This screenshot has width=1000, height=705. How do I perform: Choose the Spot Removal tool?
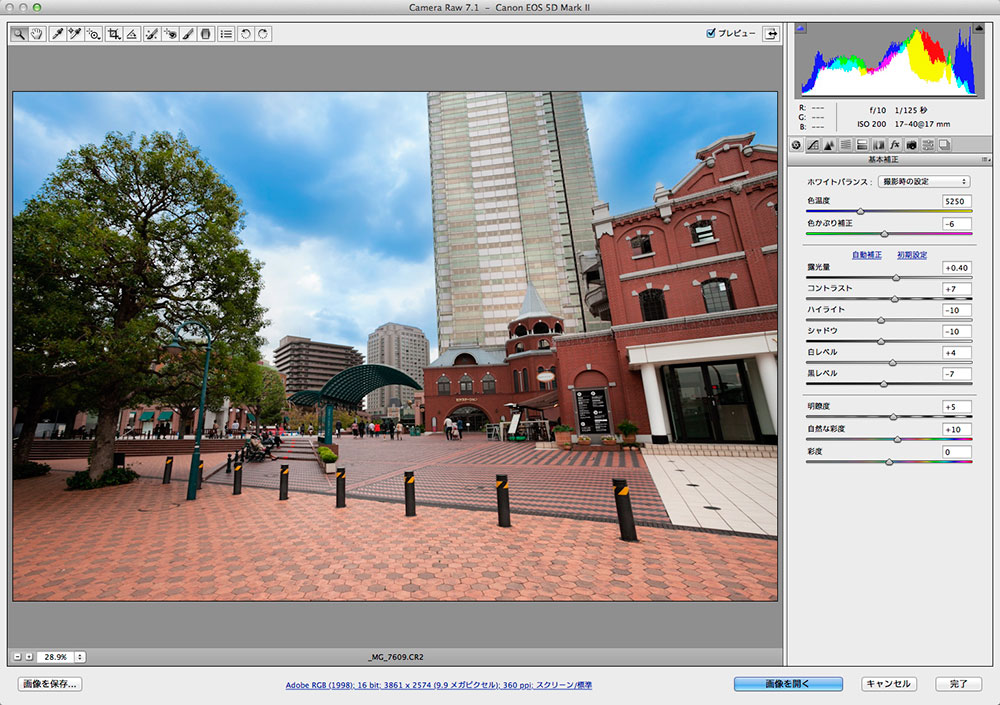[x=152, y=34]
